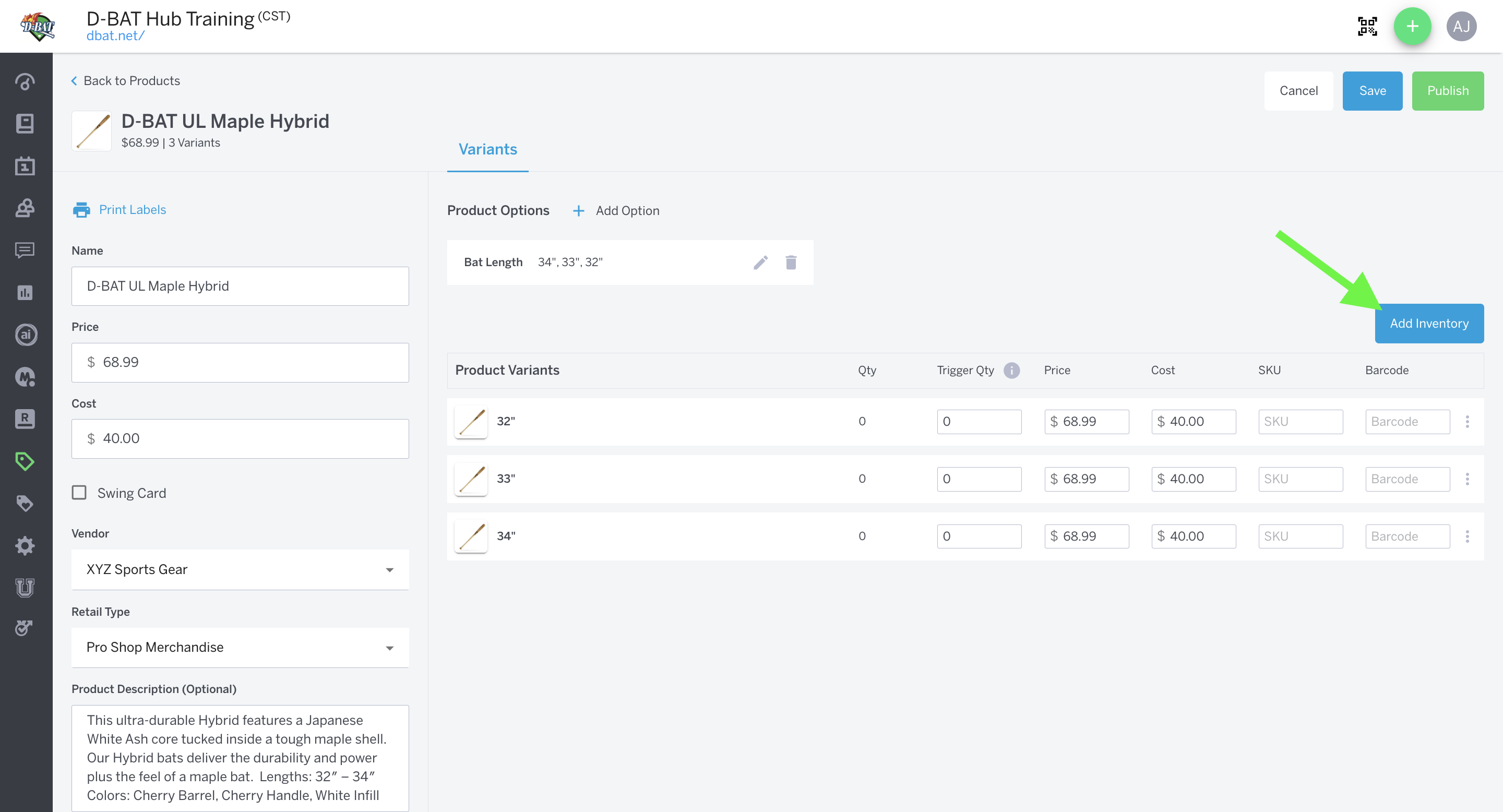
Task: Toggle the Swing Card checkbox
Action: pos(79,493)
